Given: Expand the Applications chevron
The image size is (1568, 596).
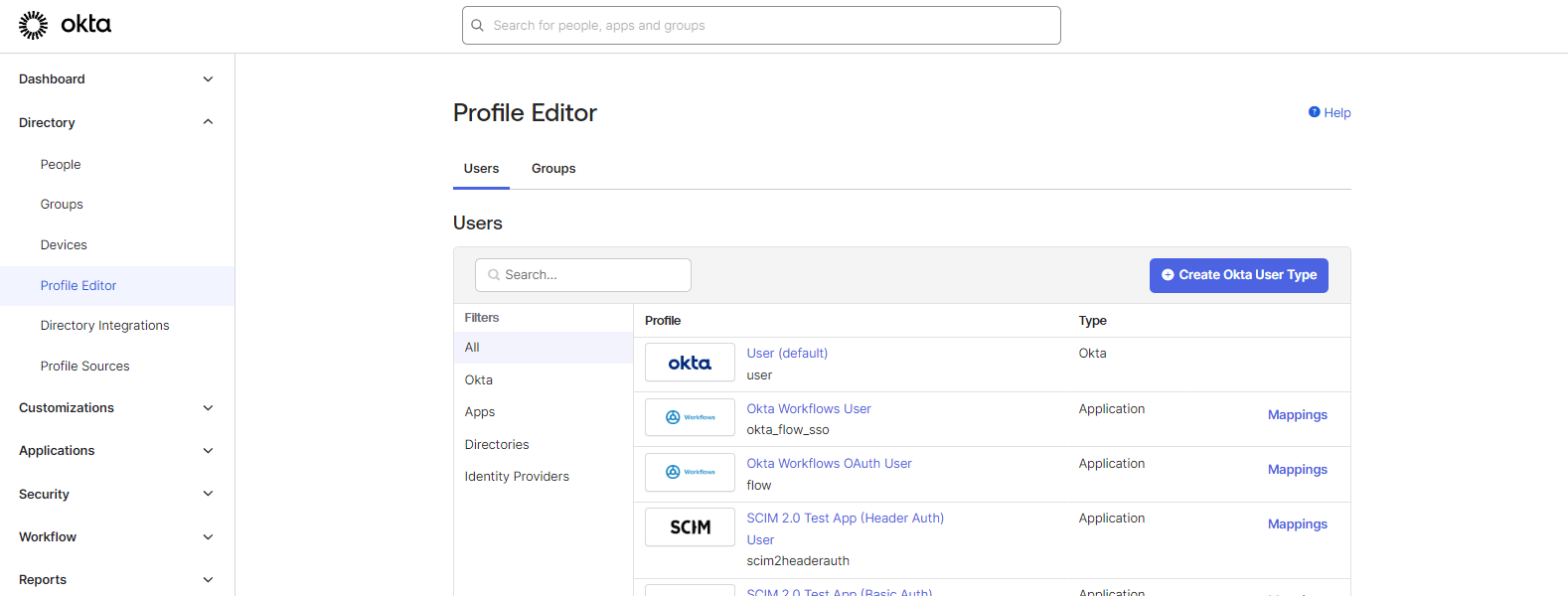Looking at the screenshot, I should pos(208,451).
